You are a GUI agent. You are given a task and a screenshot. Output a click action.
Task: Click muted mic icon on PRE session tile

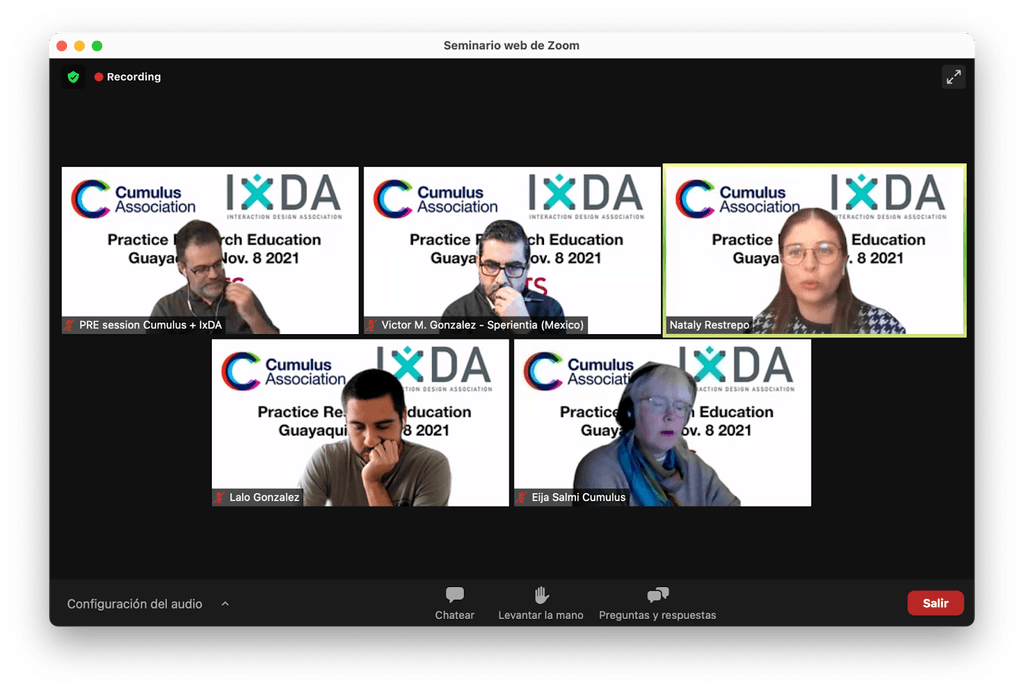[x=69, y=324]
